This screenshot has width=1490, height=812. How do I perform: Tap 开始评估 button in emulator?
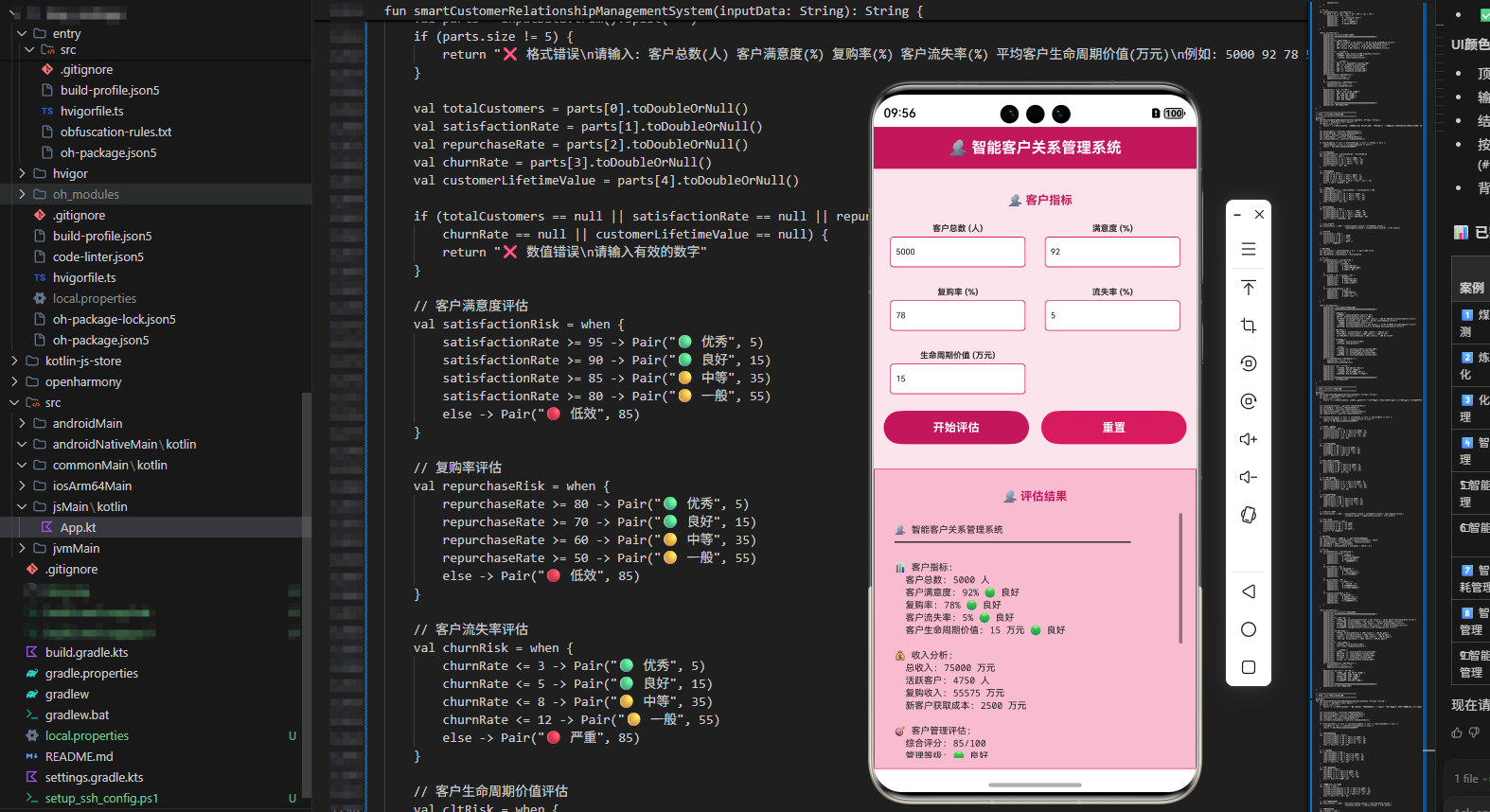pos(956,427)
